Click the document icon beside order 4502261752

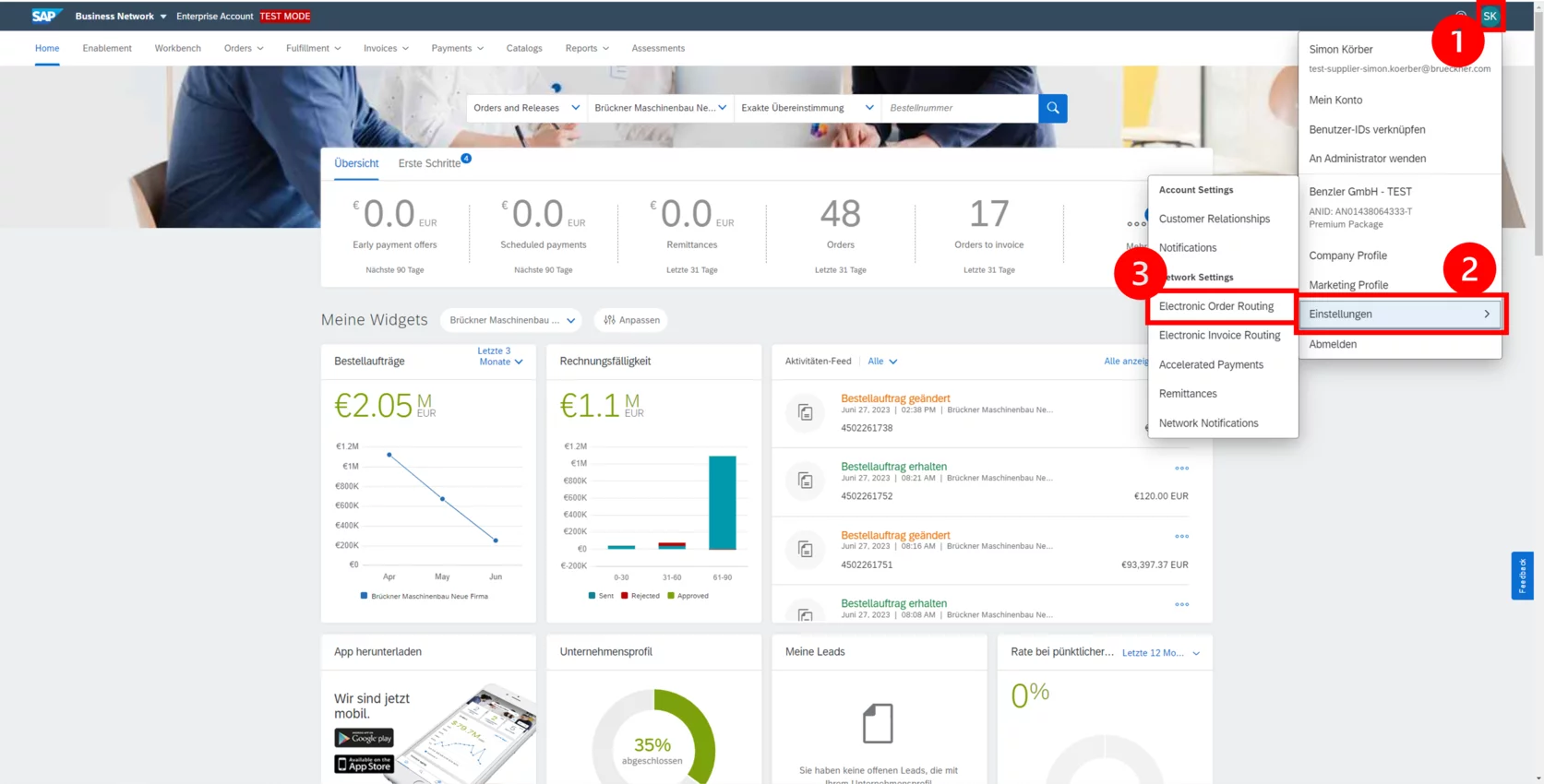805,481
